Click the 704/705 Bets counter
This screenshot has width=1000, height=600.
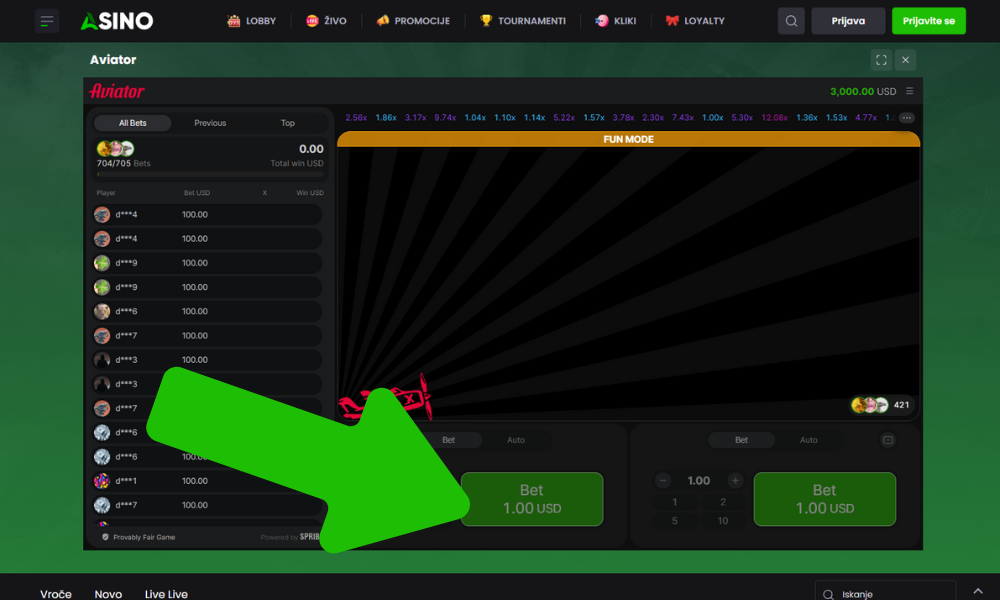click(124, 163)
